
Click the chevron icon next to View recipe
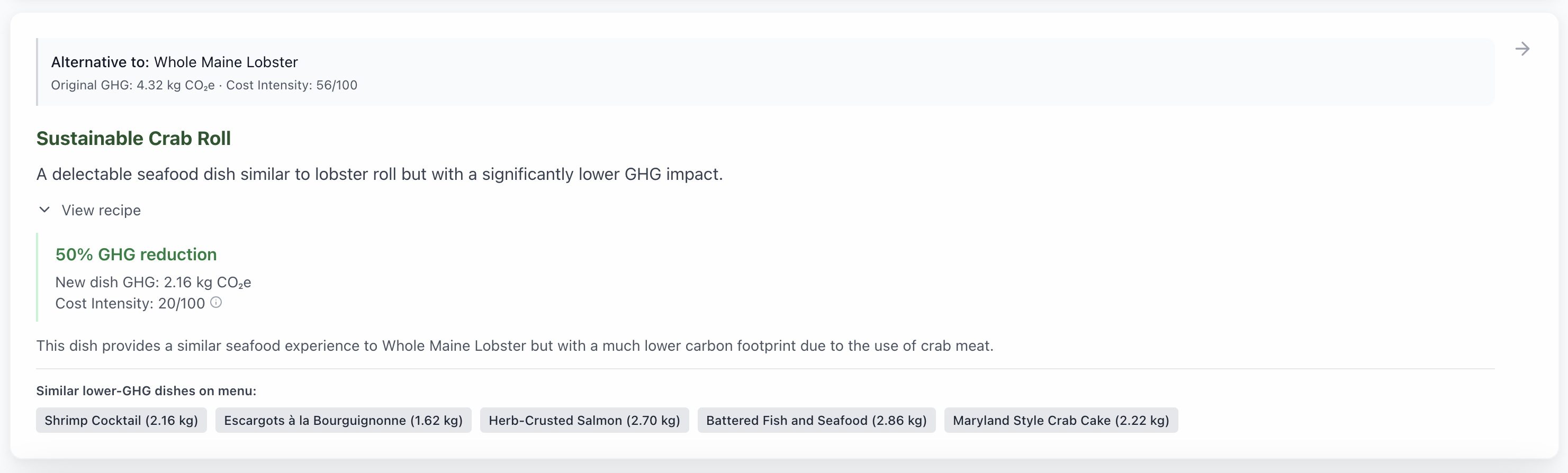[44, 210]
